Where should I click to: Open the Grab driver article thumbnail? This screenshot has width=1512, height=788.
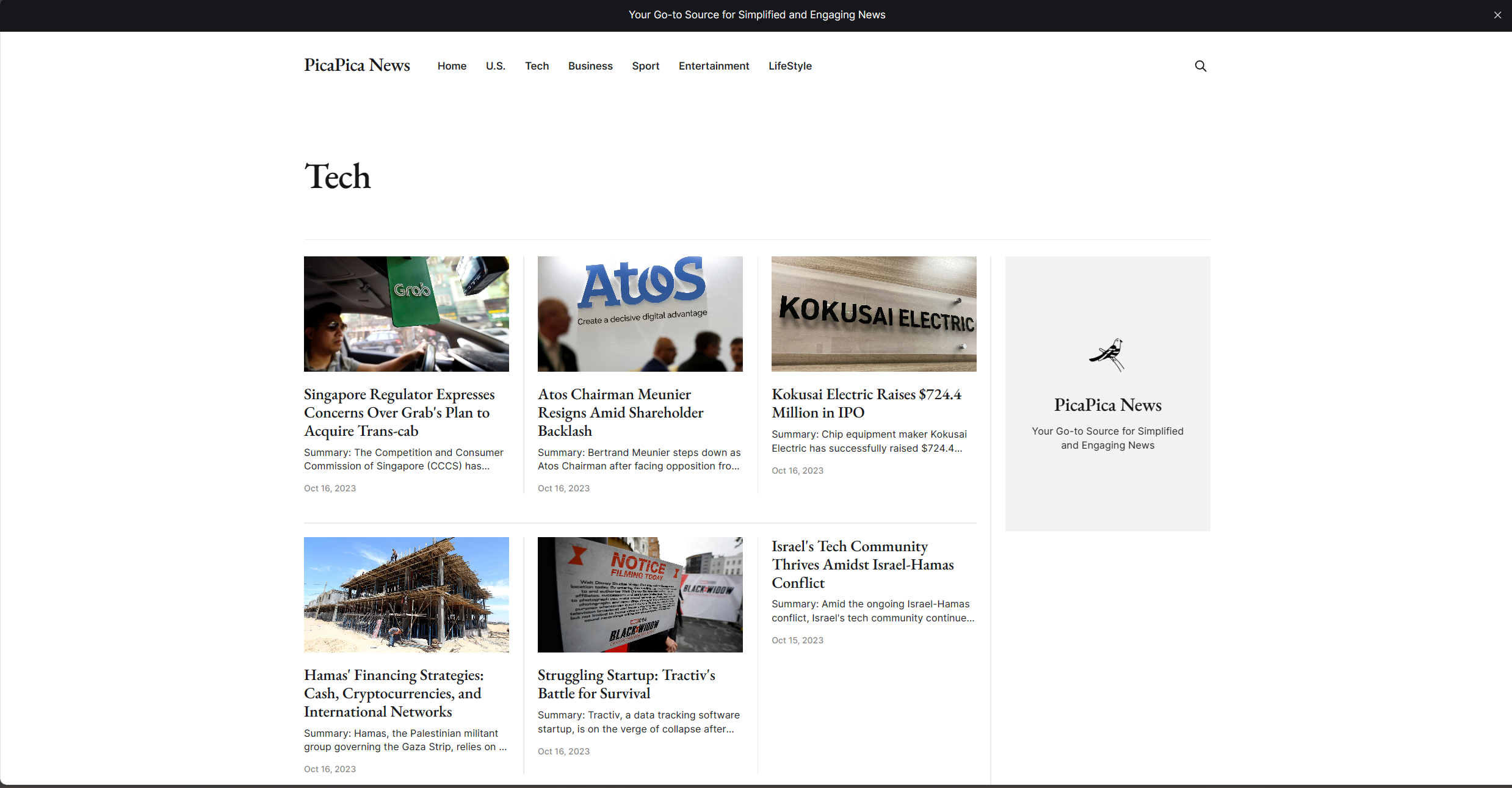click(x=407, y=314)
